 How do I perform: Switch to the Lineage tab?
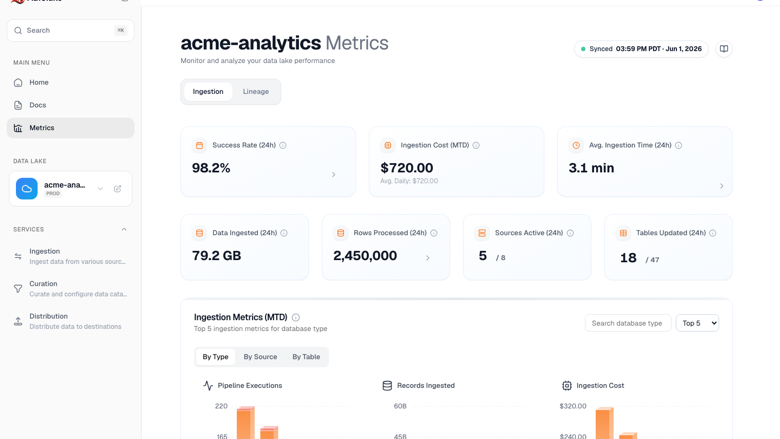coord(256,91)
